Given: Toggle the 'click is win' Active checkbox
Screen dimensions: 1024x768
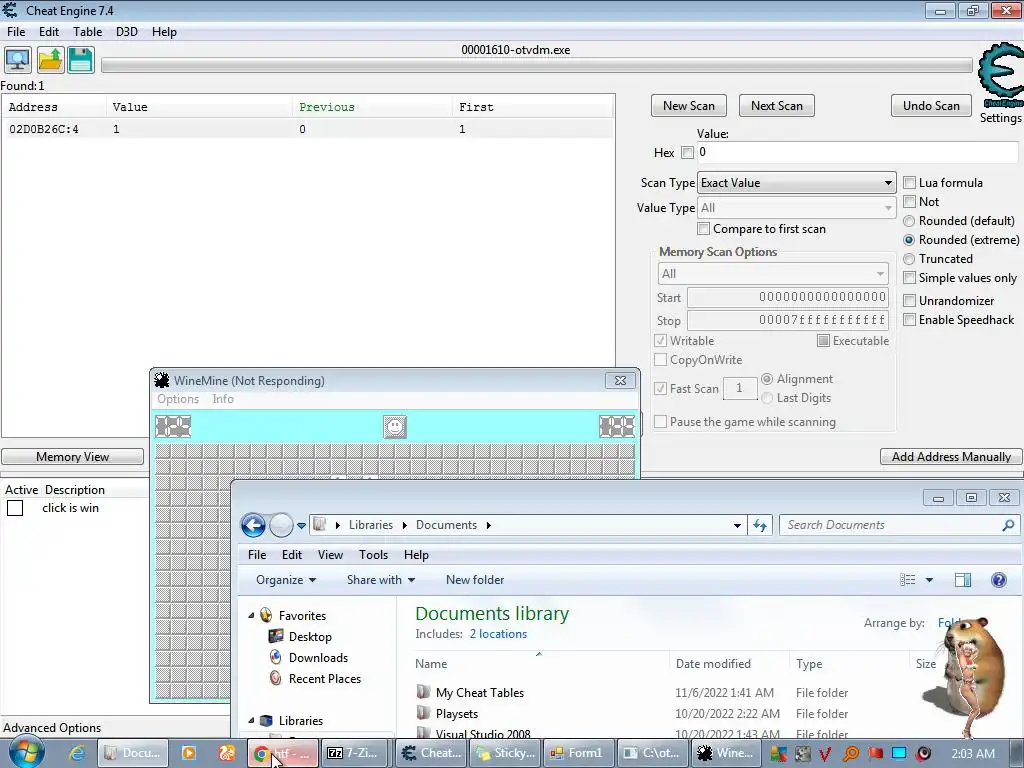Looking at the screenshot, I should click(15, 508).
